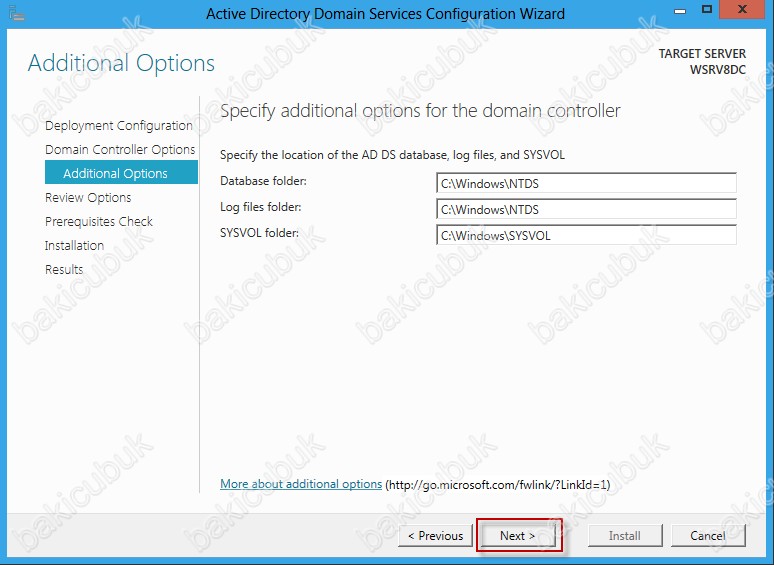Viewport: 774px width, 565px height.
Task: Open Domain Controller Options step
Action: [120, 150]
